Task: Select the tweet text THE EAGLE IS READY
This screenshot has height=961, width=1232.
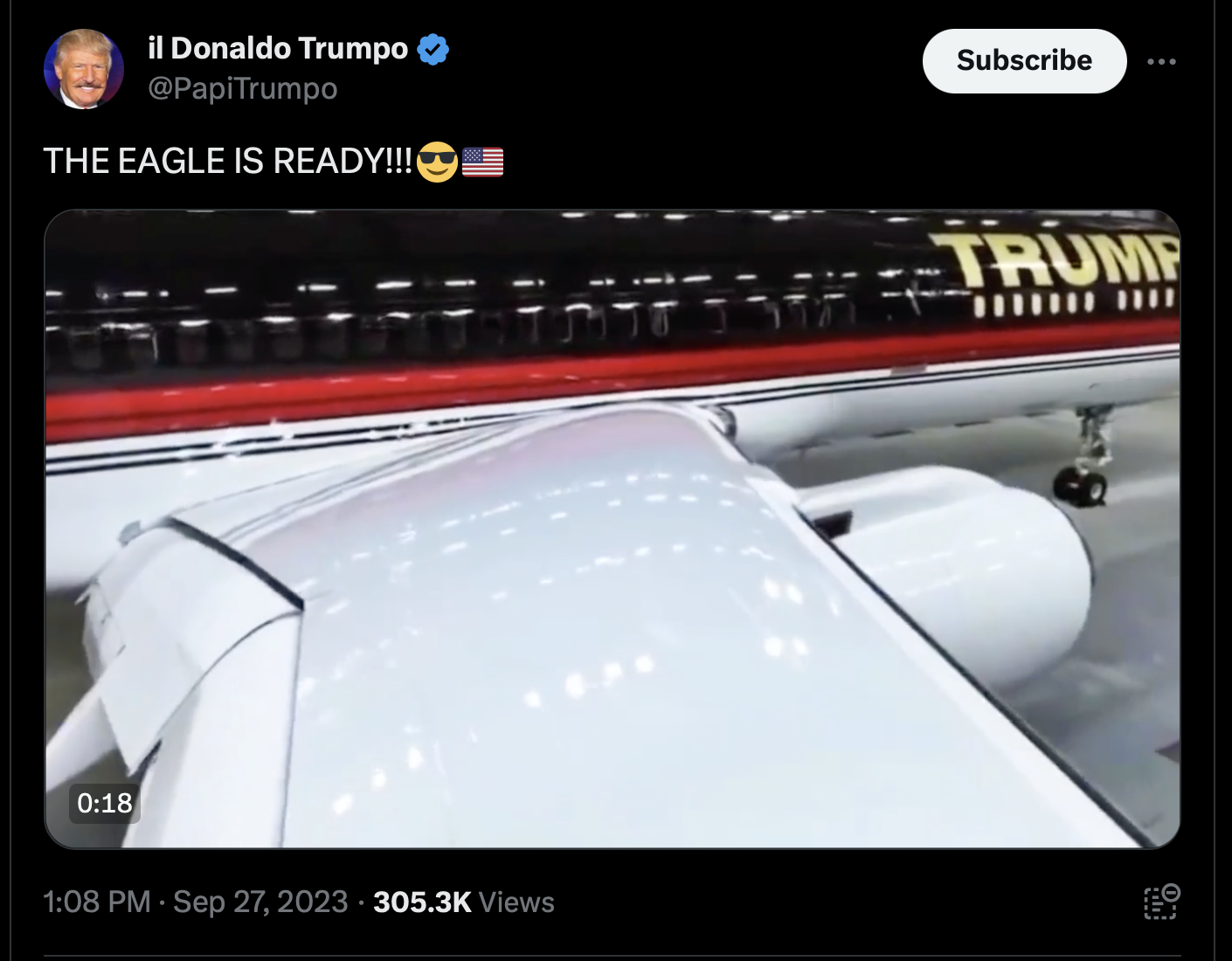Action: click(227, 162)
